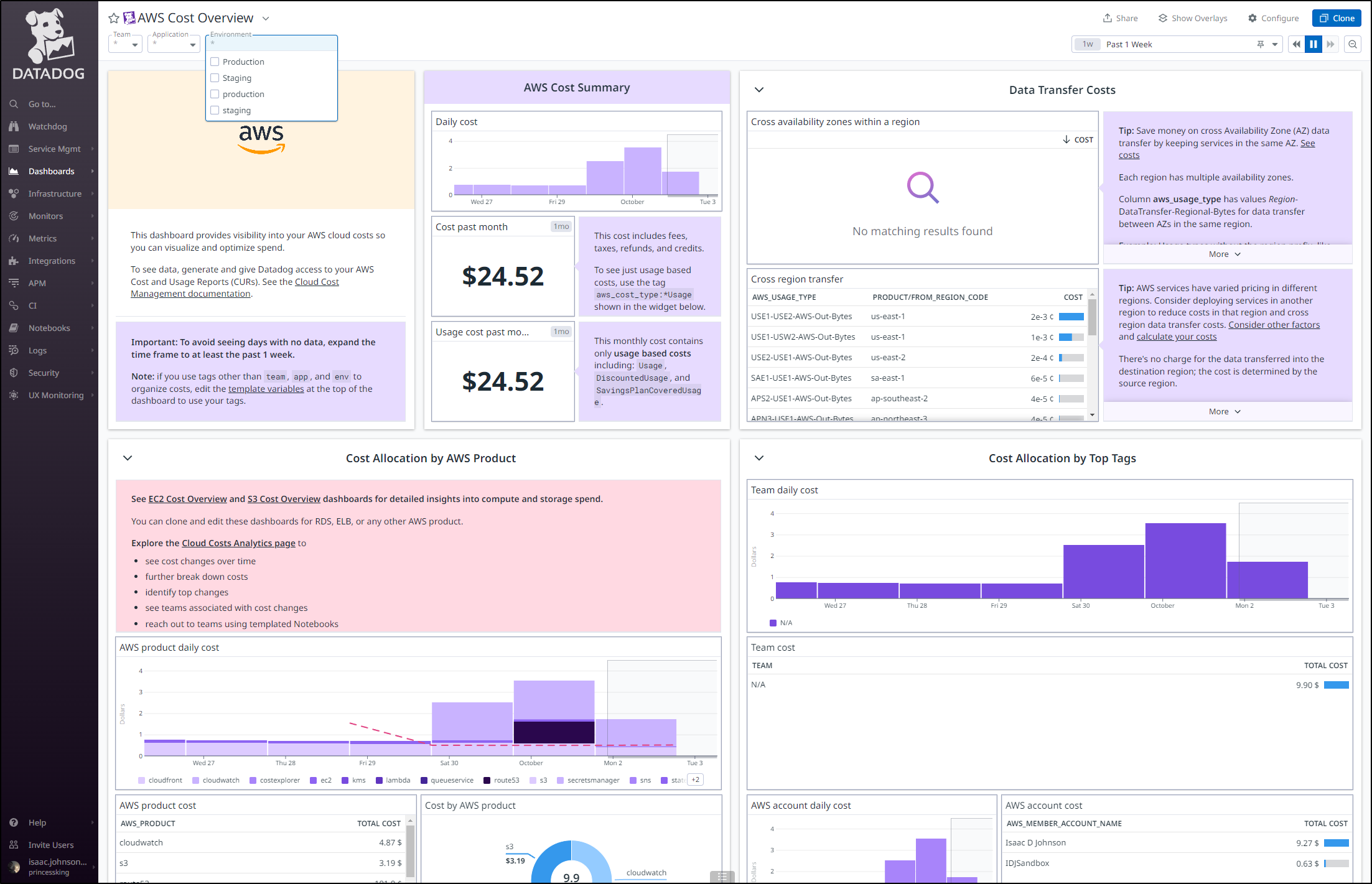Check the capitalized Staging option
This screenshot has height=884, width=1372.
[215, 78]
